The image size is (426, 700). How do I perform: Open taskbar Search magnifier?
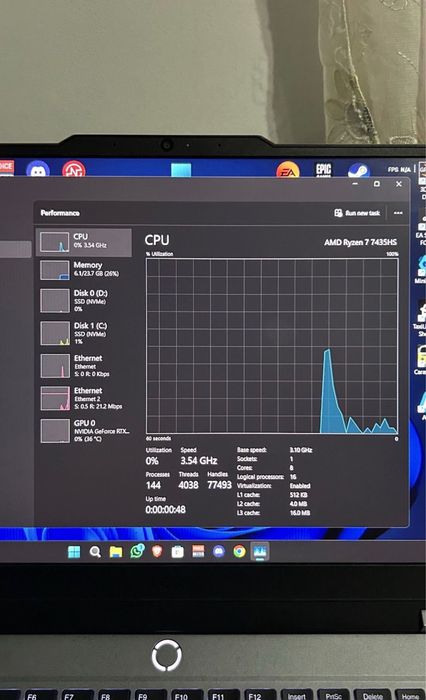pos(95,552)
